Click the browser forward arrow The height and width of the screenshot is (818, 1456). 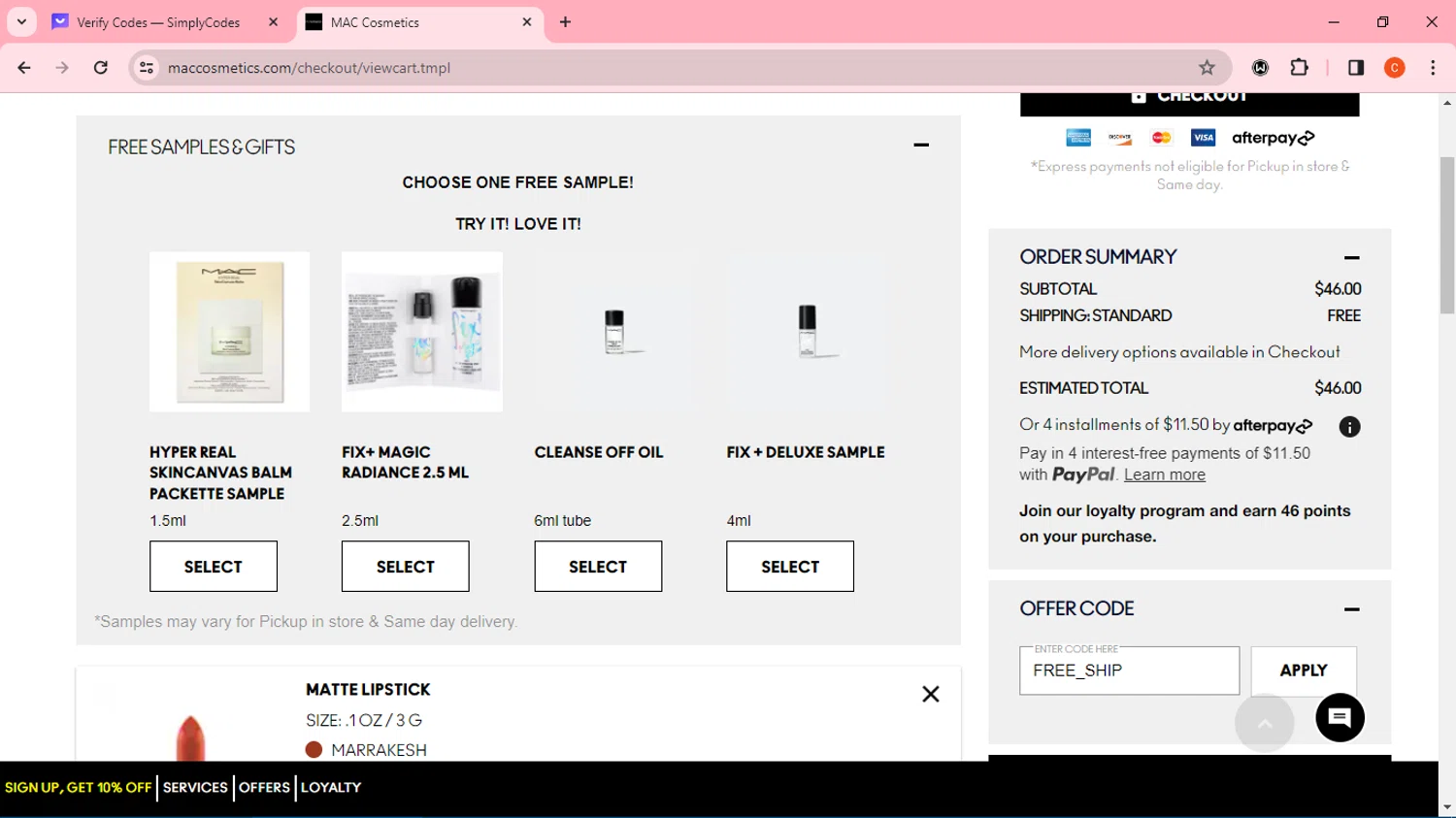point(62,68)
